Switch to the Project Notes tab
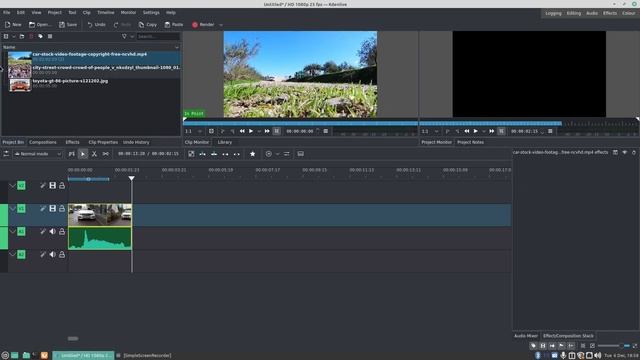The height and width of the screenshot is (360, 640). 470,142
